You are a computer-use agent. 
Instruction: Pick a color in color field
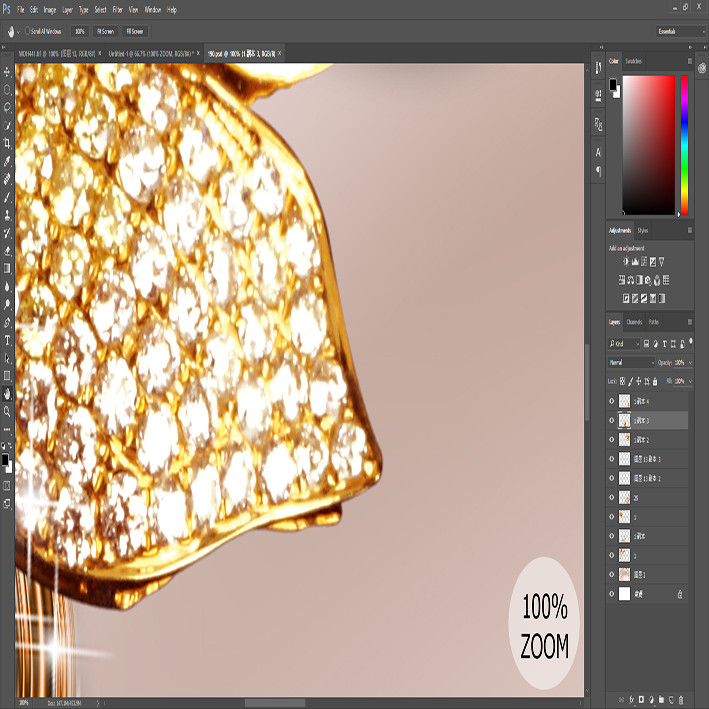click(648, 145)
